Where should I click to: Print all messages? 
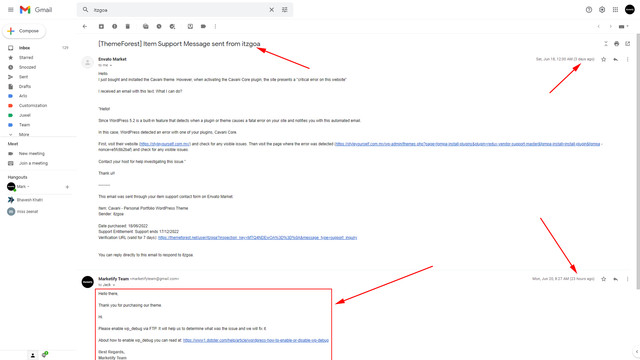[x=616, y=44]
